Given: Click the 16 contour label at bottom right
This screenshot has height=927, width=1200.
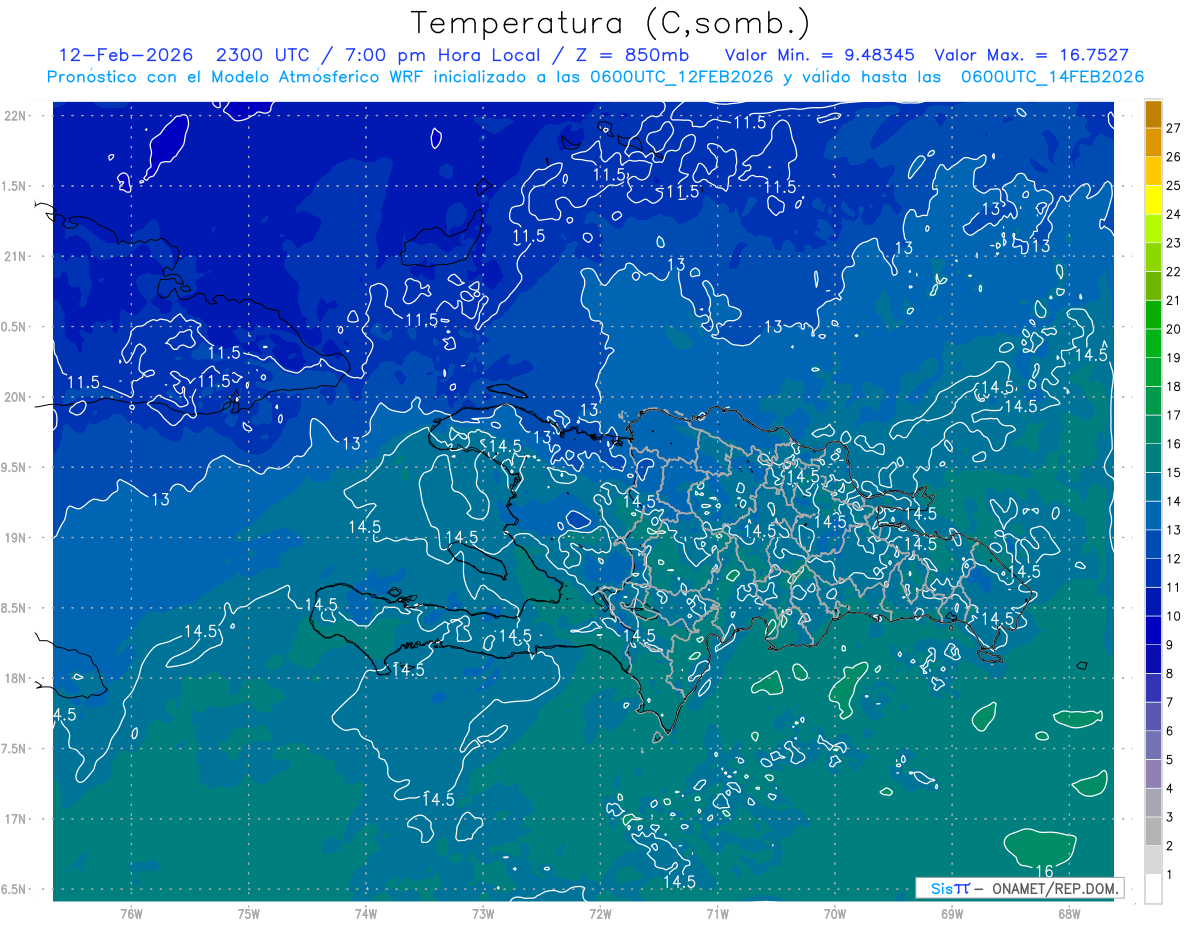Looking at the screenshot, I should tap(1045, 871).
